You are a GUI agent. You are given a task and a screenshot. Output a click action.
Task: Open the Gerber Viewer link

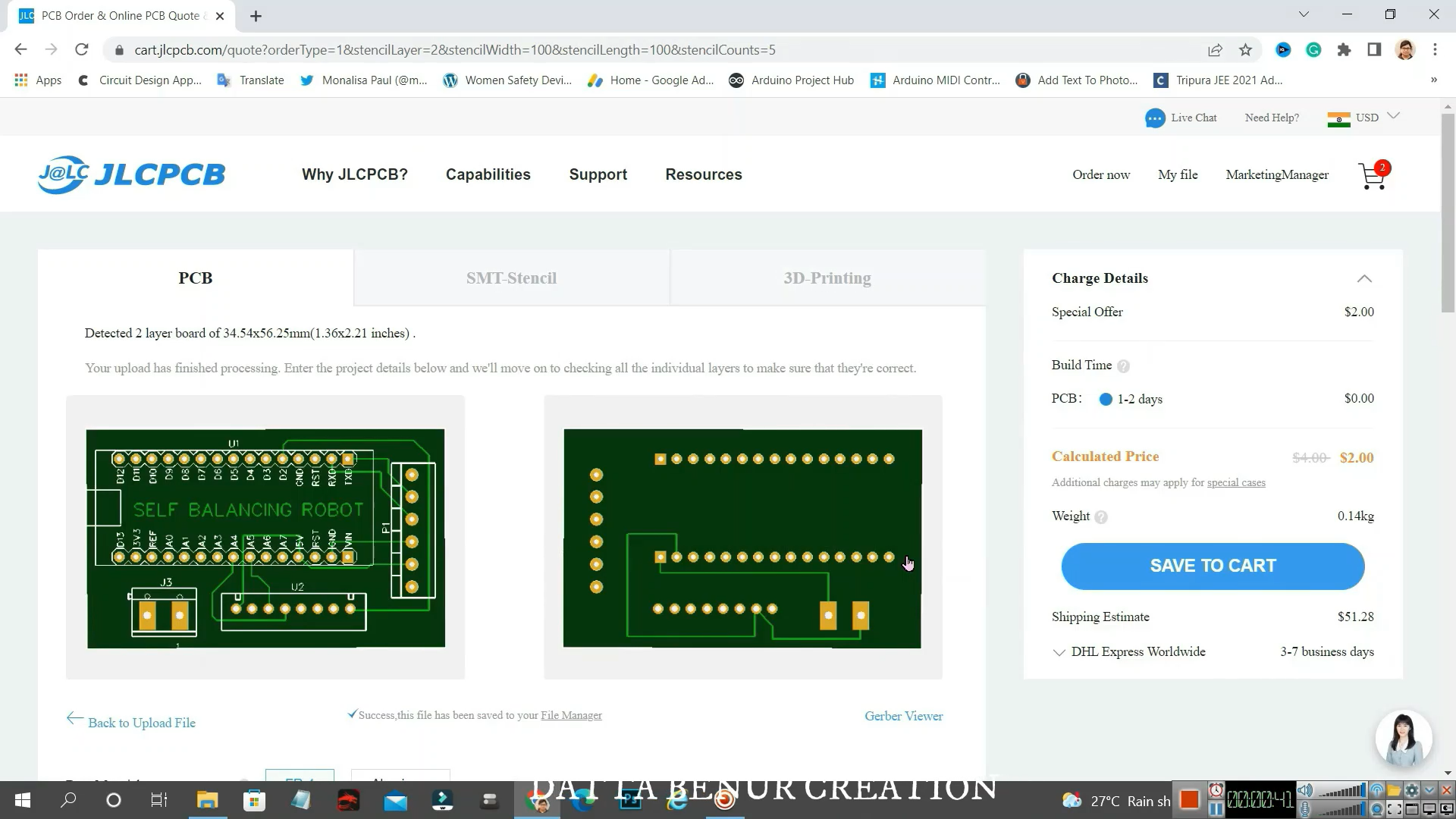[x=903, y=716]
